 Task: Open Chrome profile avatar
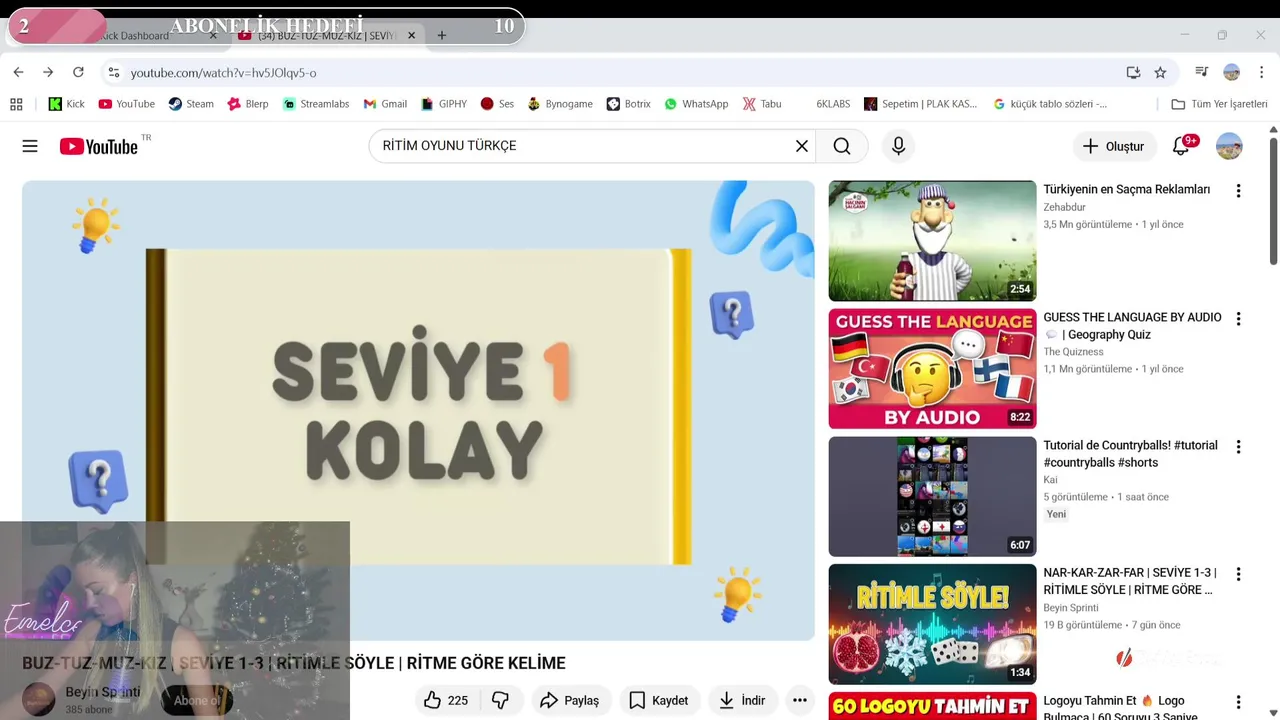pyautogui.click(x=1232, y=72)
